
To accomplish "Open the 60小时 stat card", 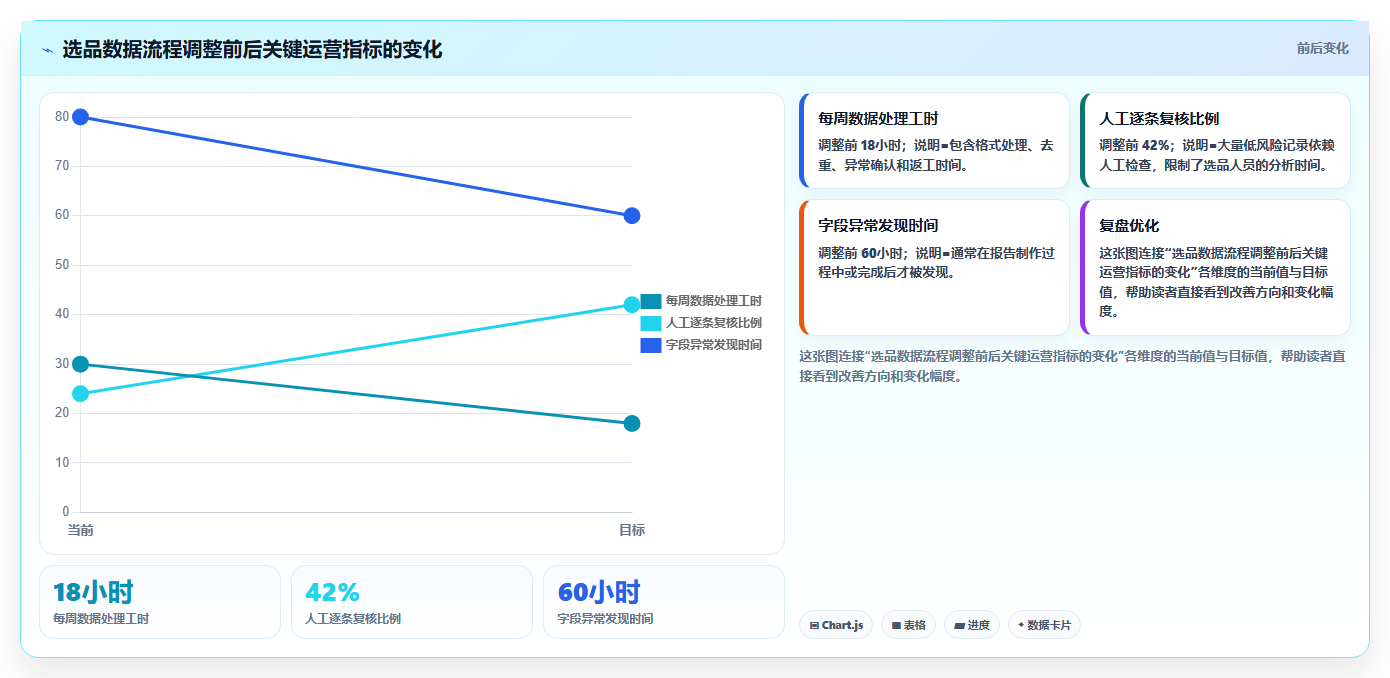I will (x=664, y=602).
